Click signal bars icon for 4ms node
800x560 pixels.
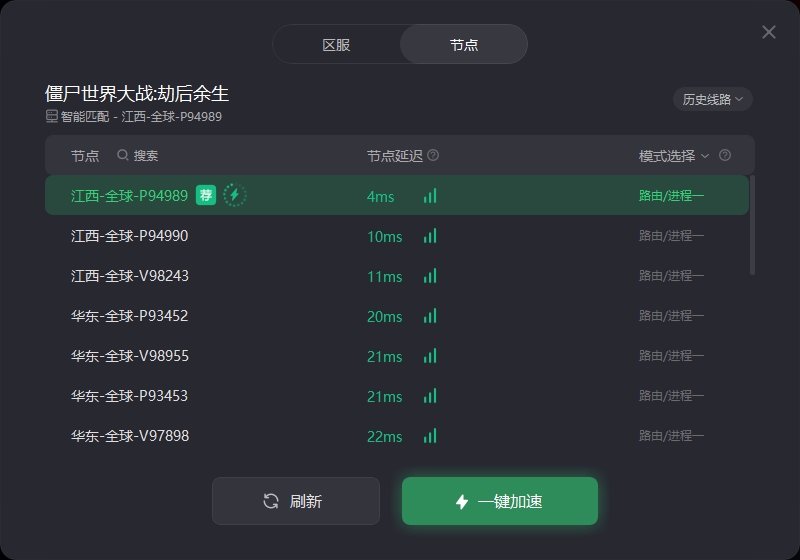coord(430,196)
